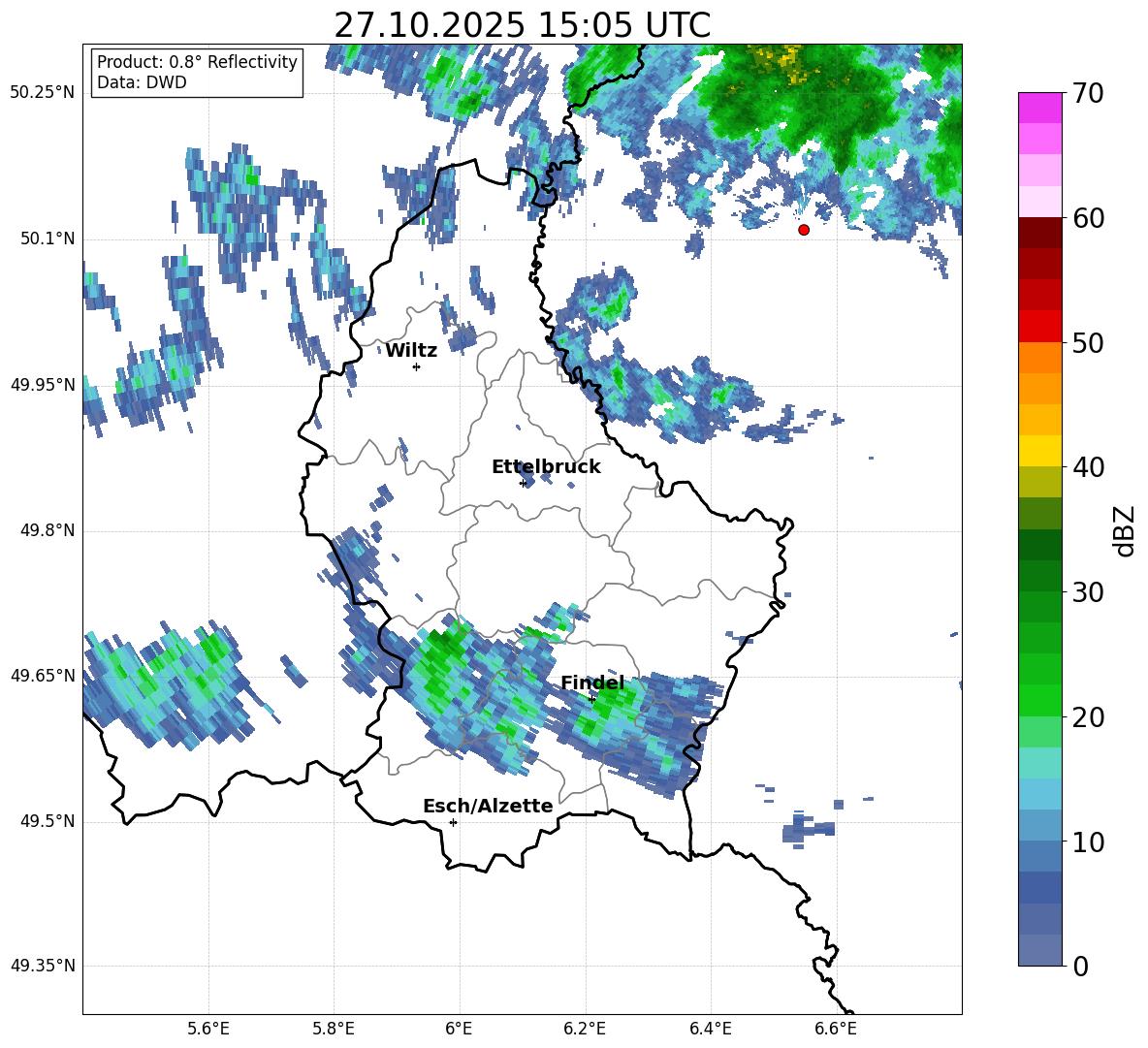The width and height of the screenshot is (1148, 1048).
Task: Click the Ettelbruck city label
Action: (x=546, y=467)
